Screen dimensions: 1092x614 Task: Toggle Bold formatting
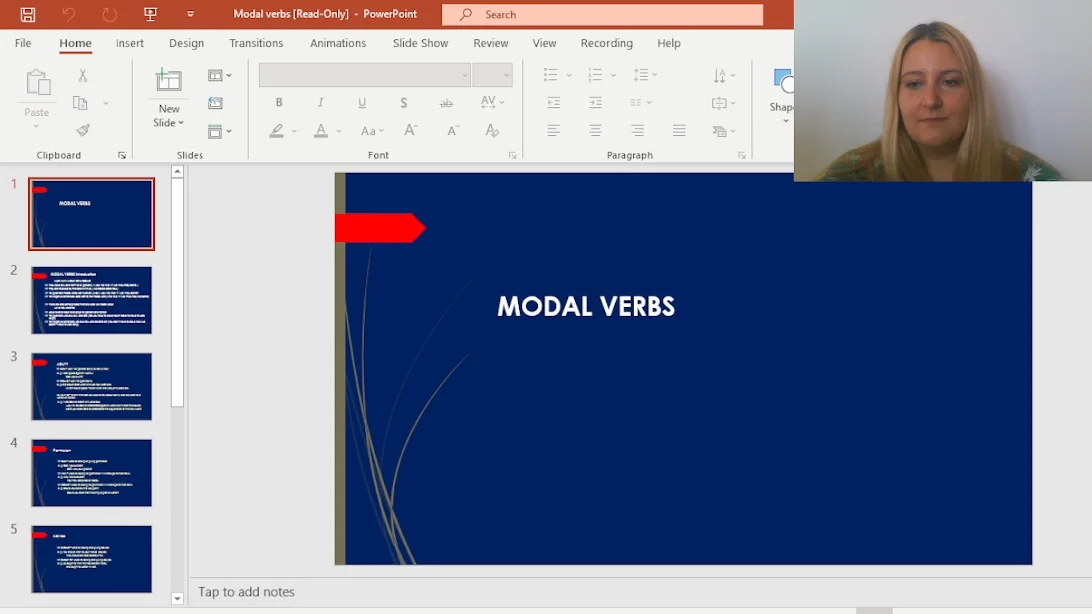coord(279,102)
